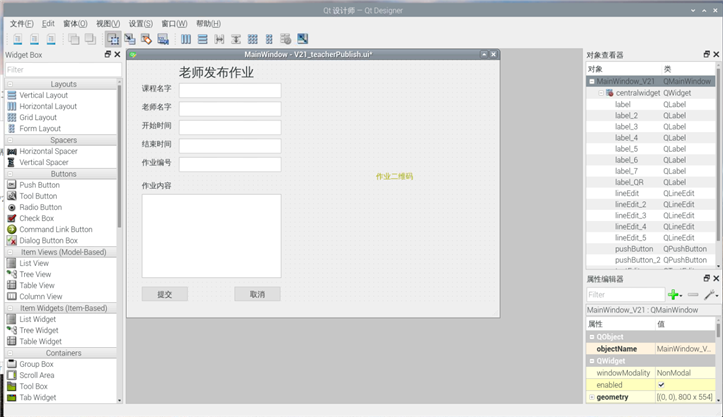Click the New form toolbar icon
Screen dimensions: 723x417
pos(18,39)
